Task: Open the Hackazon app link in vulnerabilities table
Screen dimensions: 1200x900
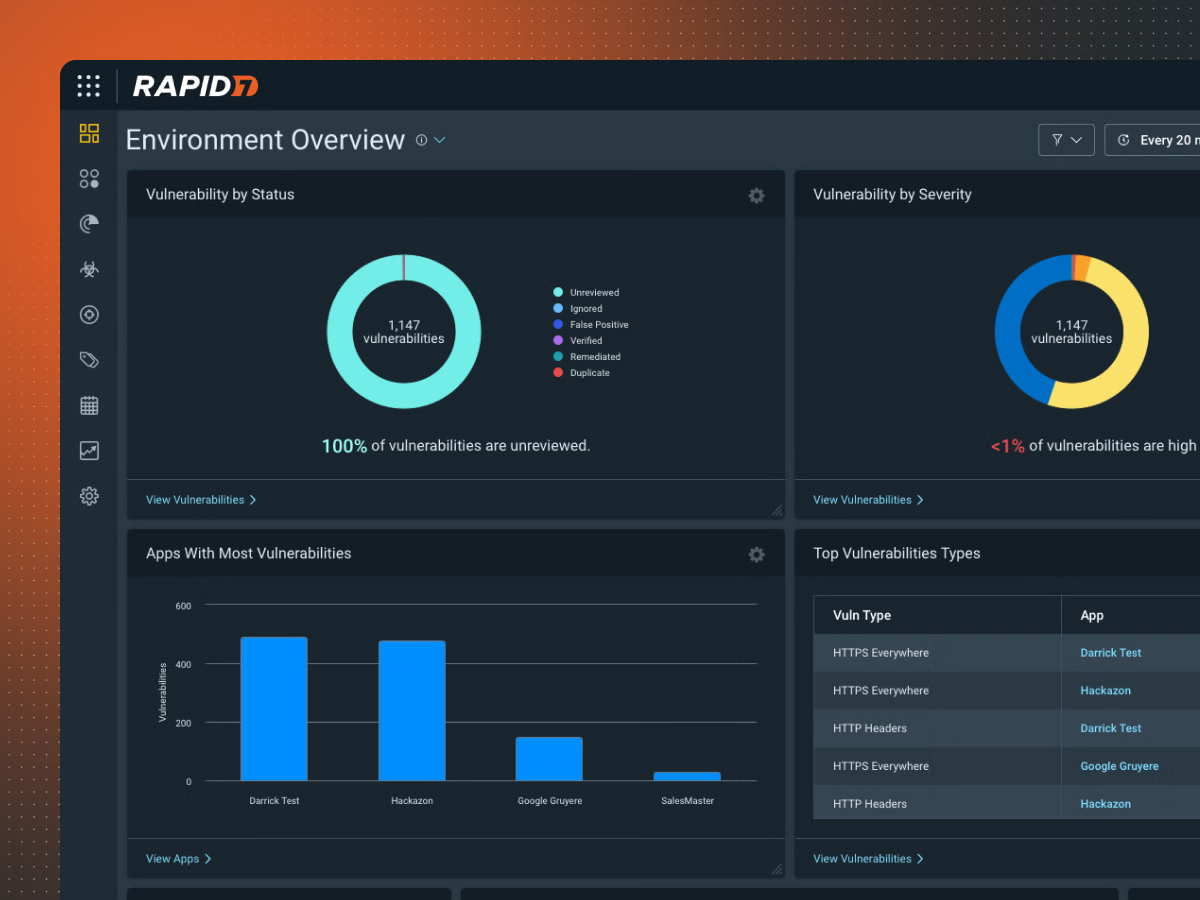Action: (x=1105, y=690)
